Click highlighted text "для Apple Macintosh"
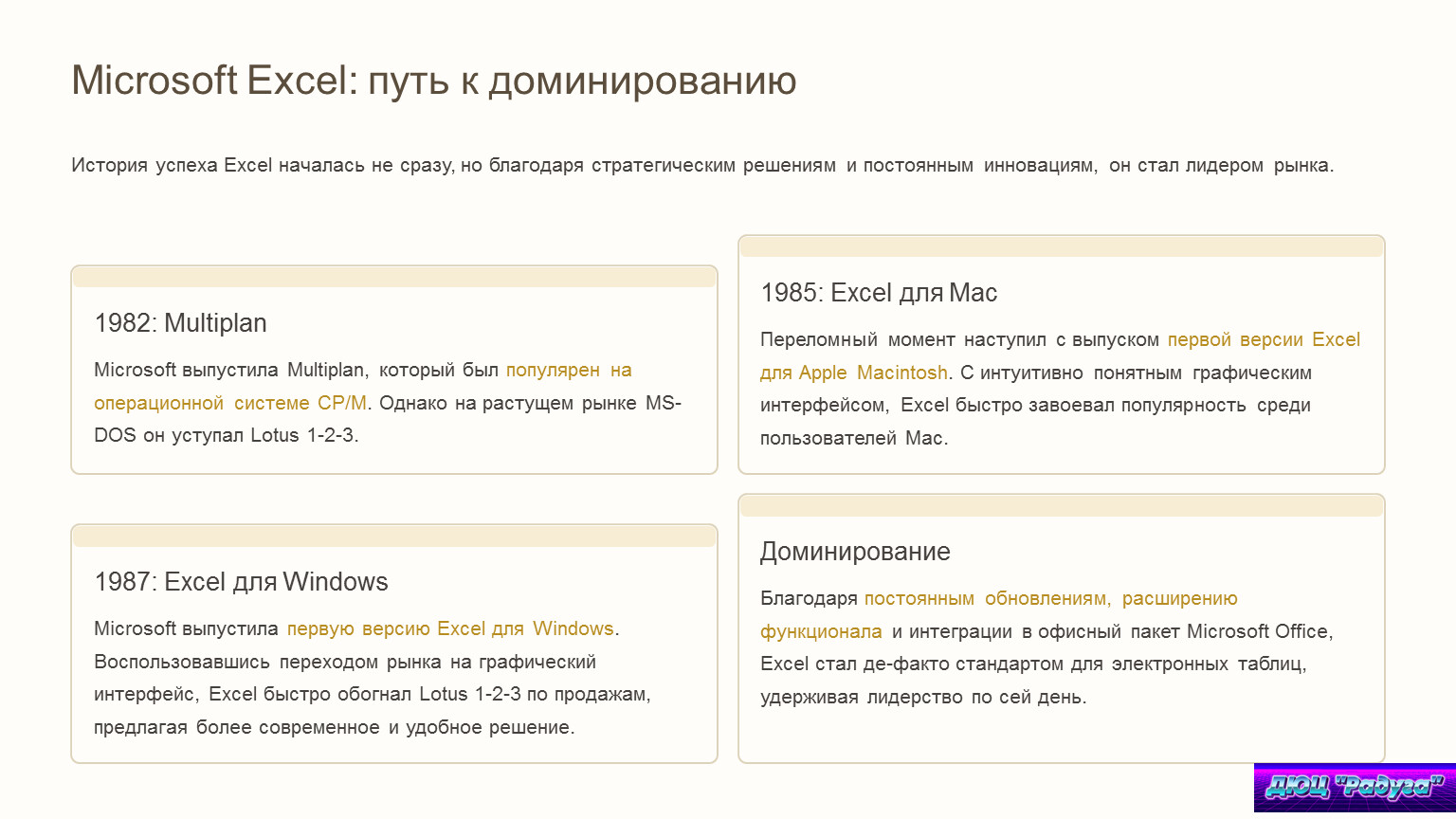Image resolution: width=1456 pixels, height=819 pixels. (x=853, y=373)
